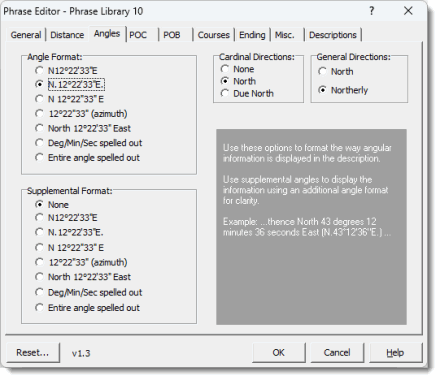
Task: Select Angle Format N.12°22'33"E. with periods
Action: [70, 84]
